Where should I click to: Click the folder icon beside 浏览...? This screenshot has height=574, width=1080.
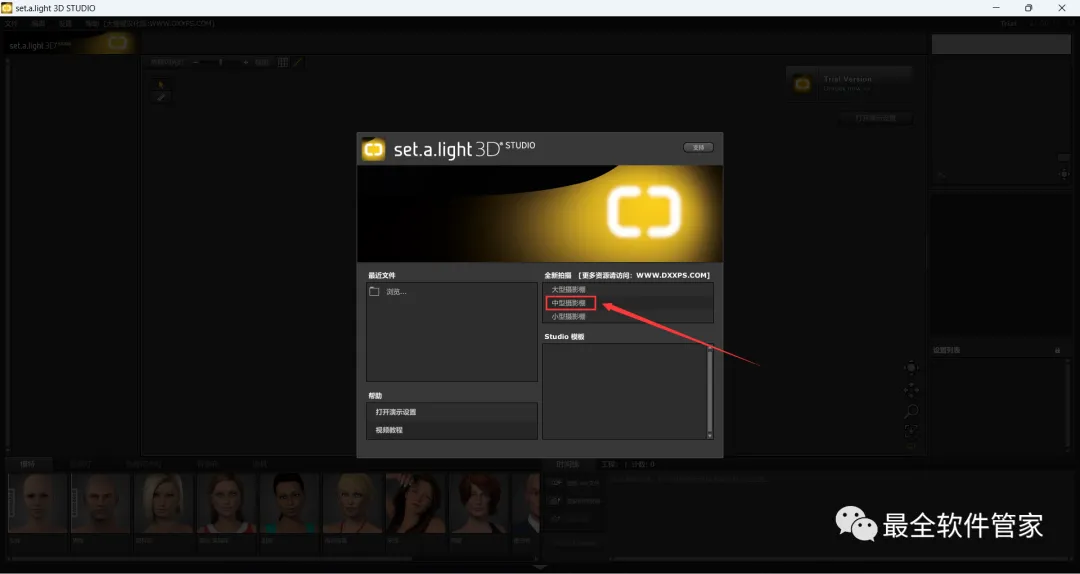pyautogui.click(x=374, y=291)
